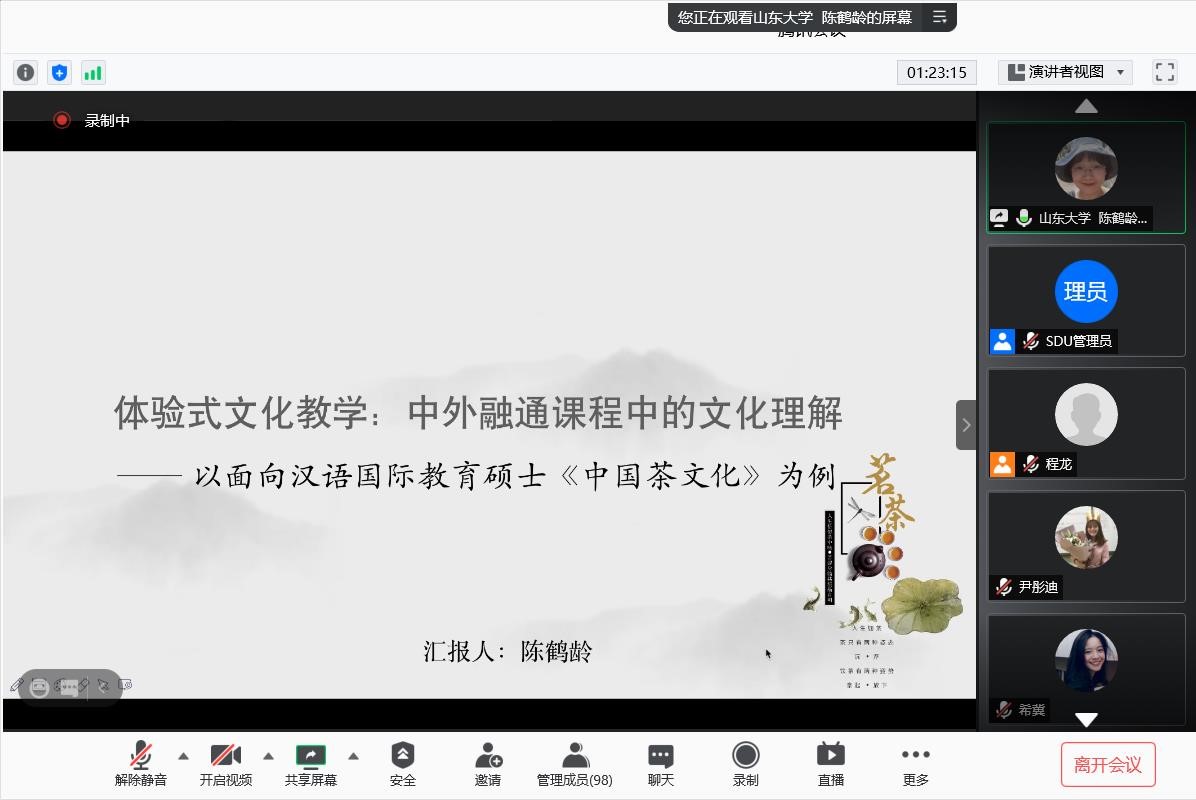Viewport: 1196px width, 800px height.
Task: Open the meeting info icon
Action: 25,72
